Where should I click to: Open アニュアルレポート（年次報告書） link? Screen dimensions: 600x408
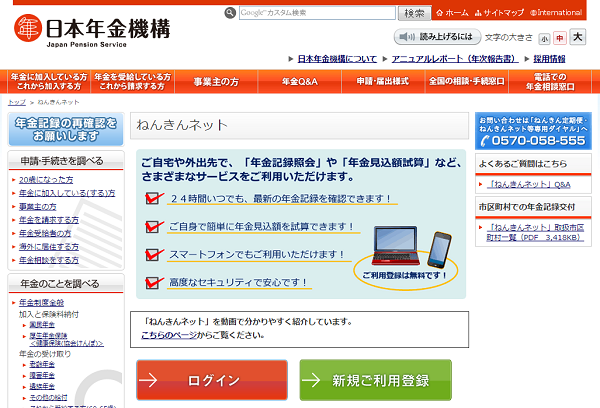(455, 59)
